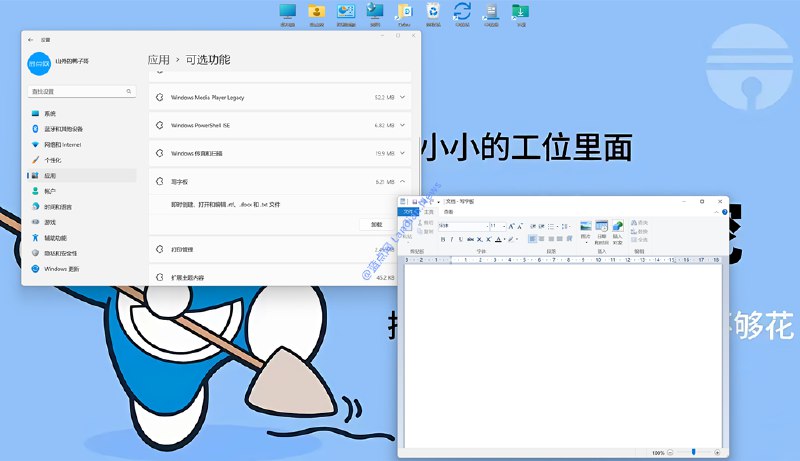Screen dimensions: 800x461
Task: Zoom in with WordPad plus button
Action: tap(717, 452)
